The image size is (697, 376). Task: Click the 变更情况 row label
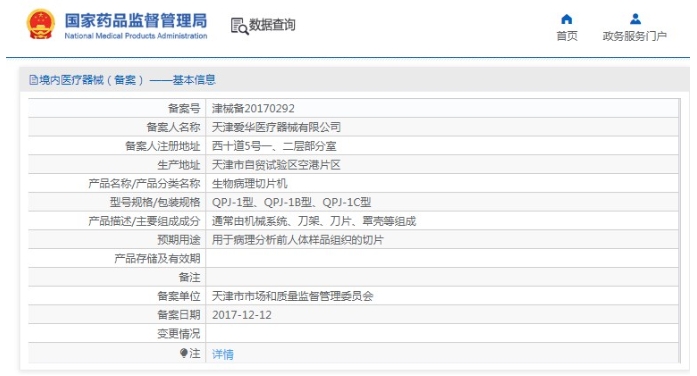[x=179, y=334]
